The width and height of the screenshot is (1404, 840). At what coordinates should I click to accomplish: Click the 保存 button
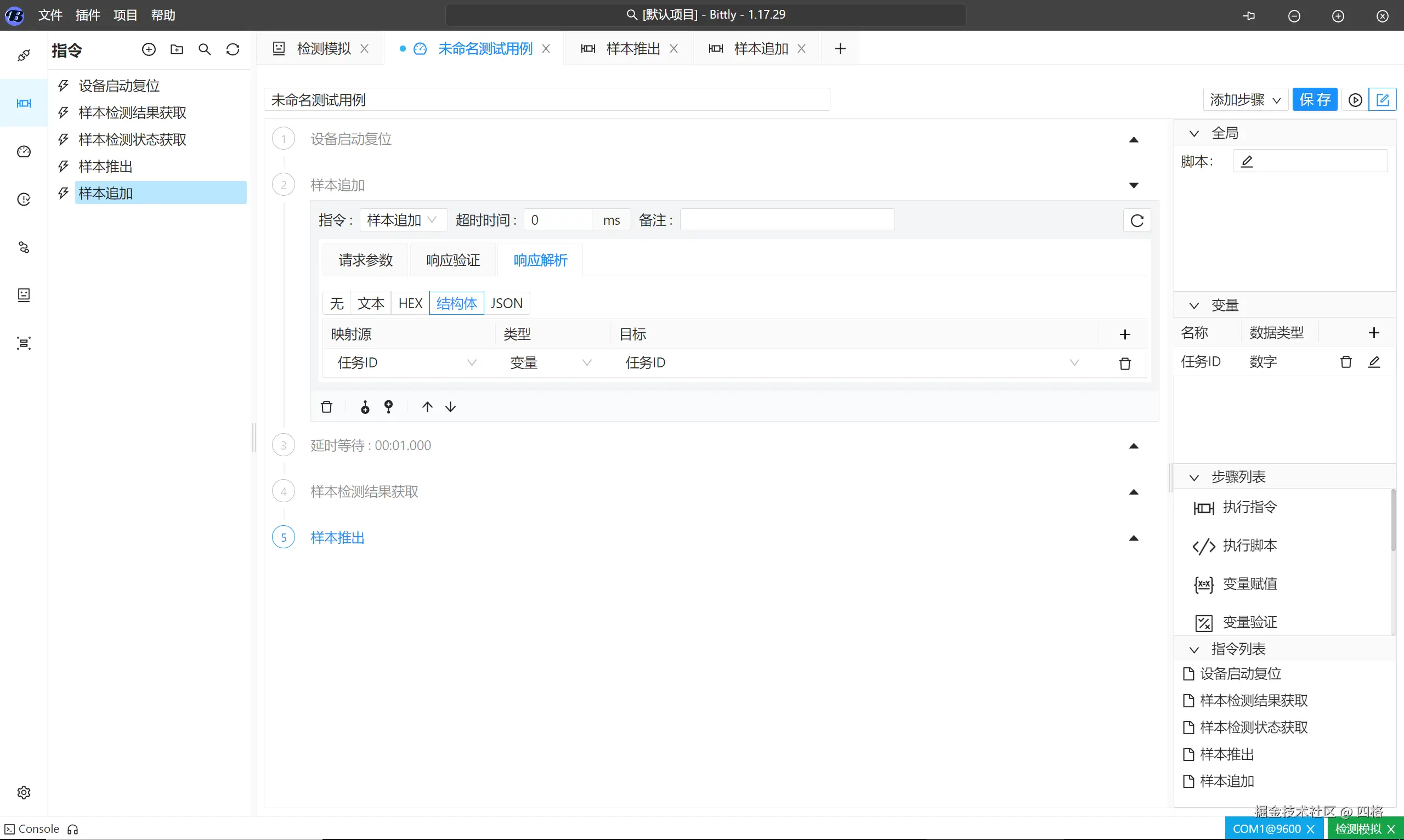(1314, 100)
